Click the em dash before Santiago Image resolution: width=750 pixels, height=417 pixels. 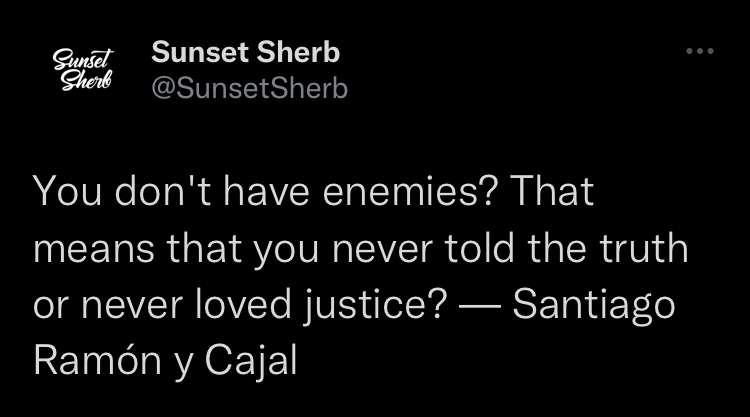pyautogui.click(x=480, y=307)
